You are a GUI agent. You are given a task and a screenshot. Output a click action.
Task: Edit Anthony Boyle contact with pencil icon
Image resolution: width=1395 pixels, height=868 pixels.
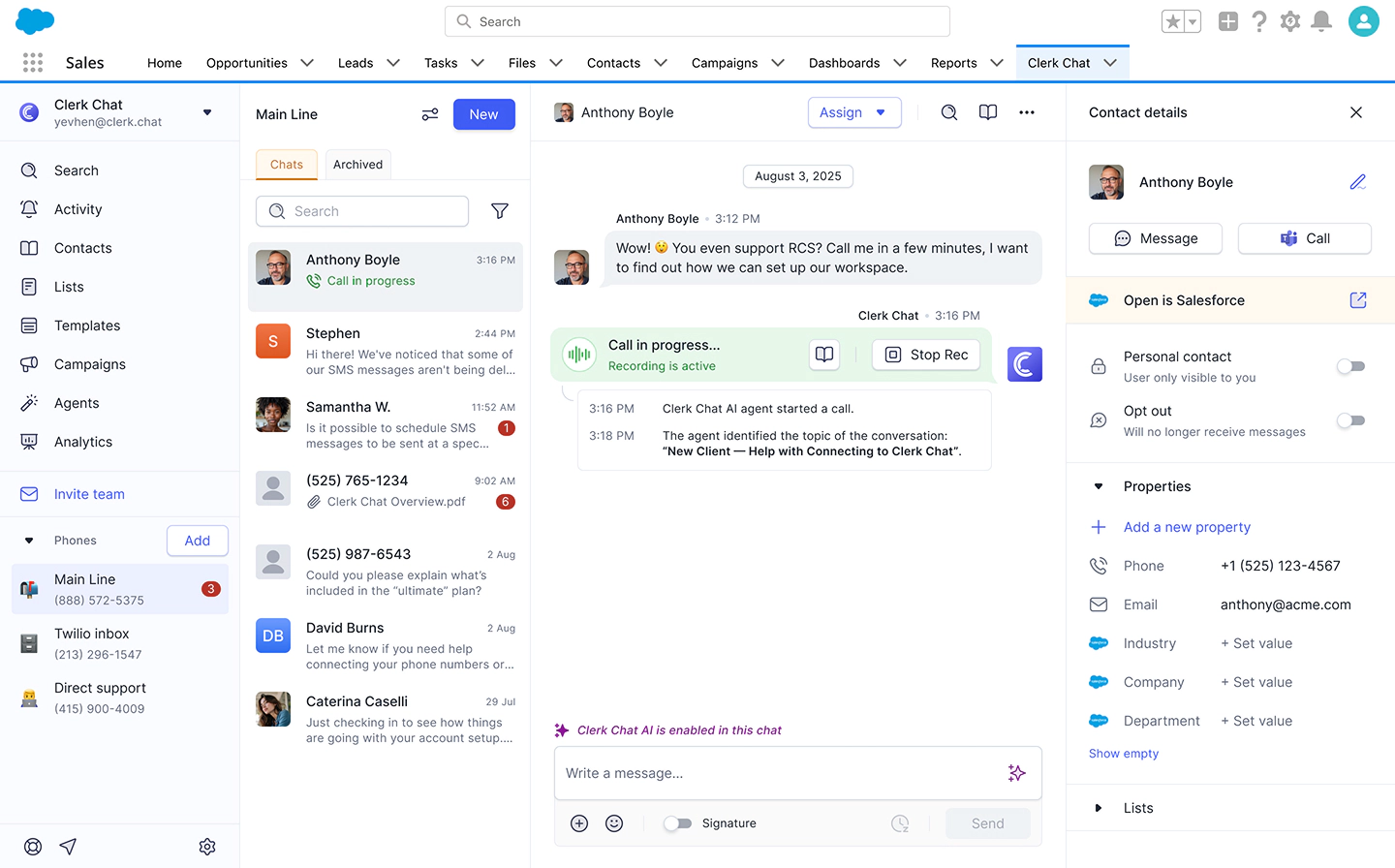[1358, 182]
